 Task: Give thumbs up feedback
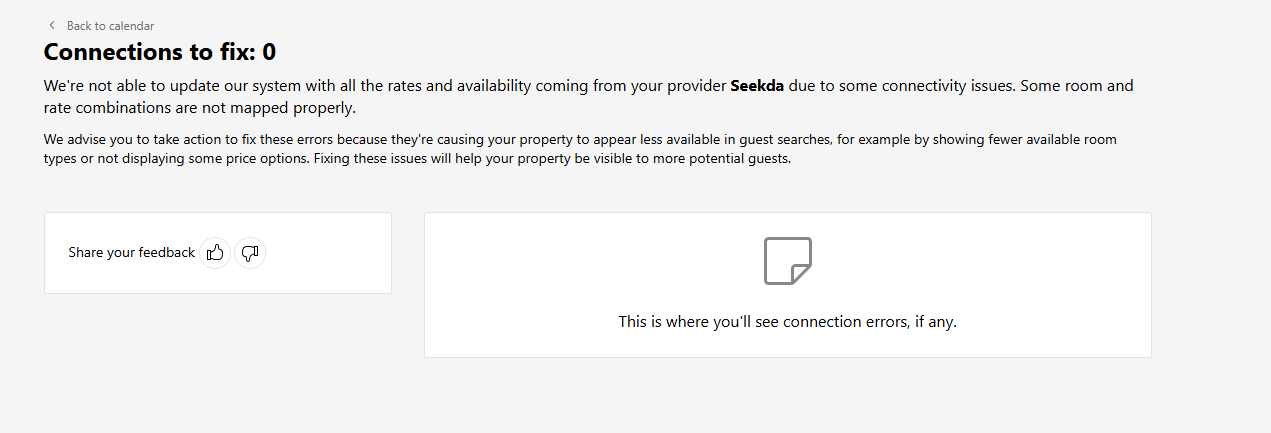(x=215, y=253)
